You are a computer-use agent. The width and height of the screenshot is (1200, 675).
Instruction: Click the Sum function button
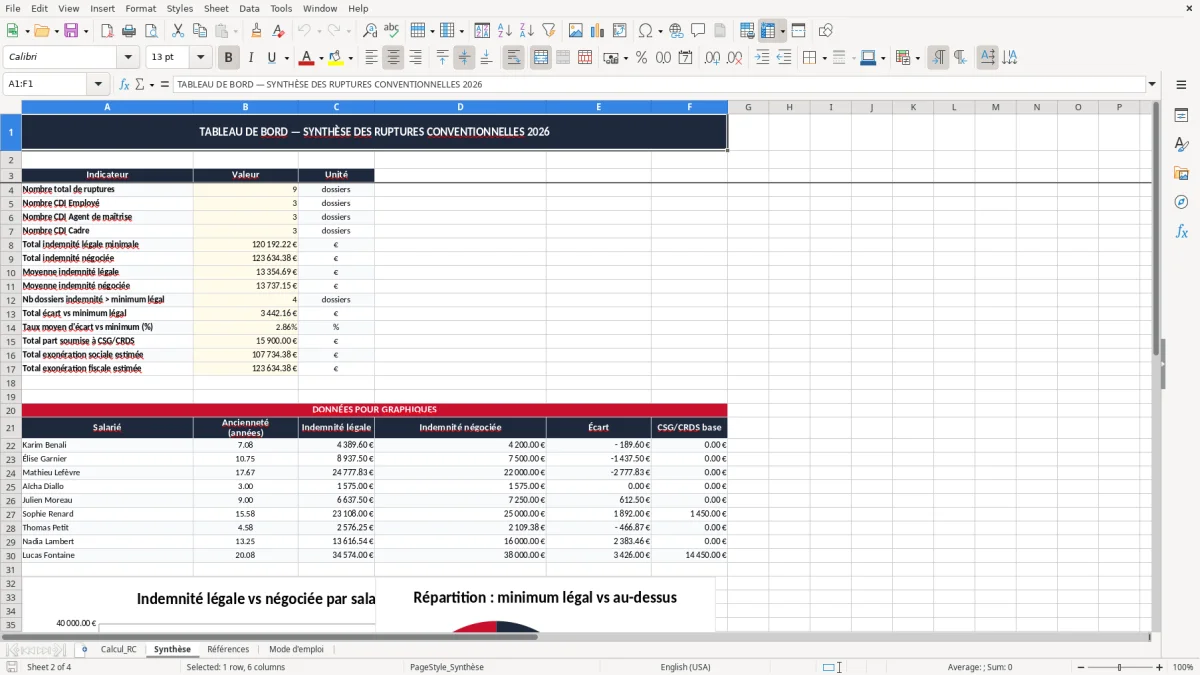pyautogui.click(x=139, y=85)
